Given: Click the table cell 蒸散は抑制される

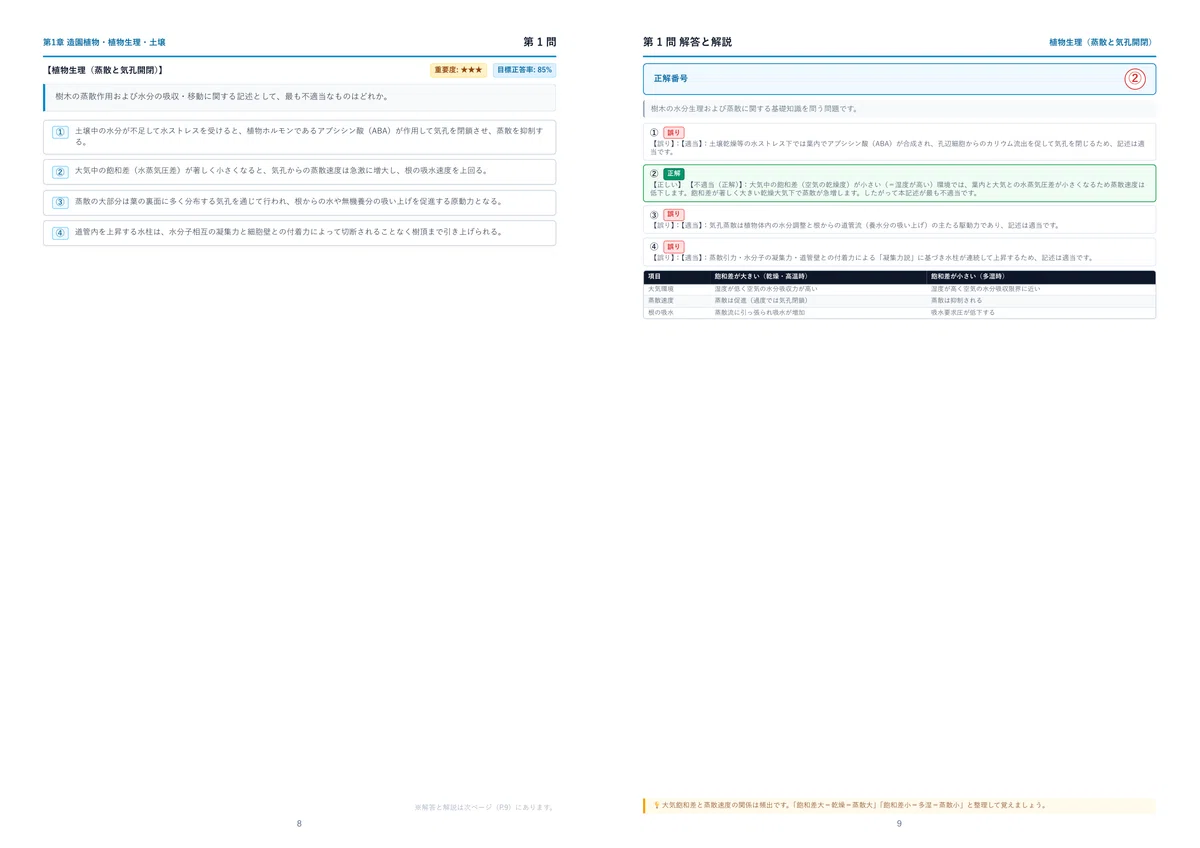Looking at the screenshot, I should (956, 300).
